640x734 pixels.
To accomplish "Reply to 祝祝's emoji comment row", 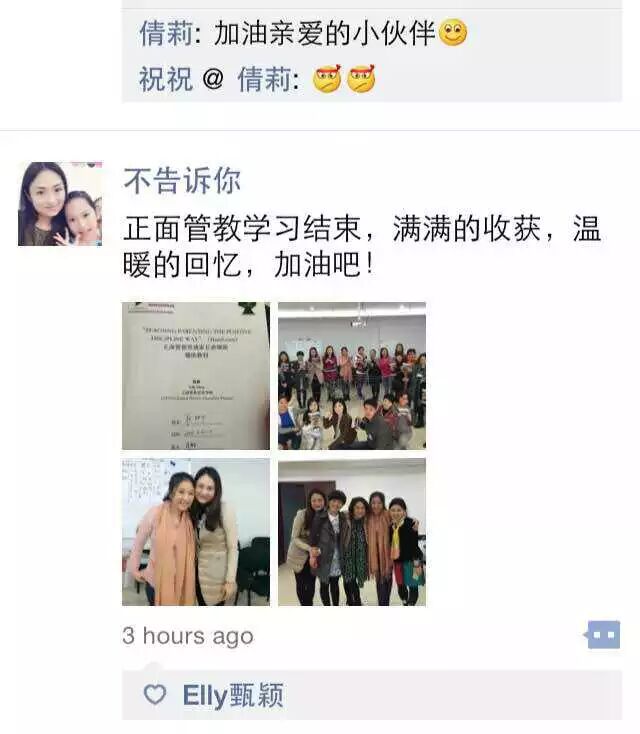I will click(372, 79).
